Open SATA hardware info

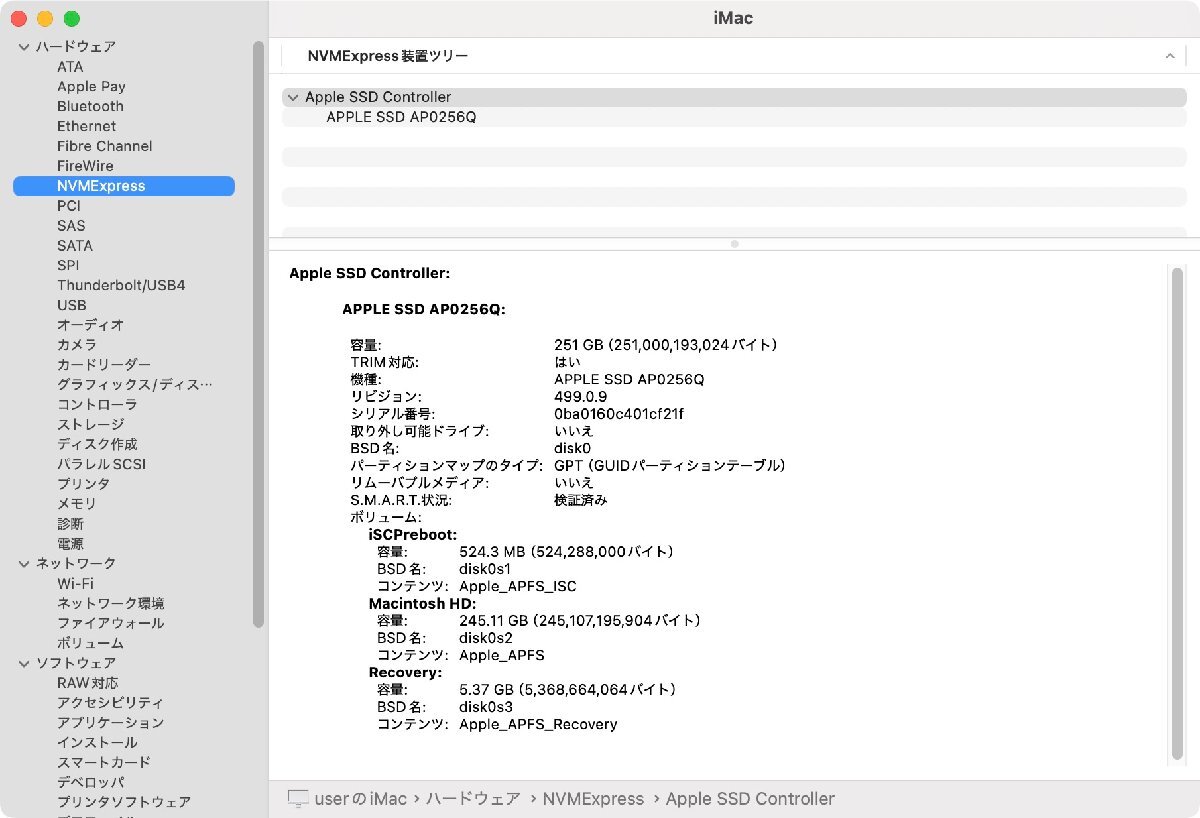(x=75, y=245)
